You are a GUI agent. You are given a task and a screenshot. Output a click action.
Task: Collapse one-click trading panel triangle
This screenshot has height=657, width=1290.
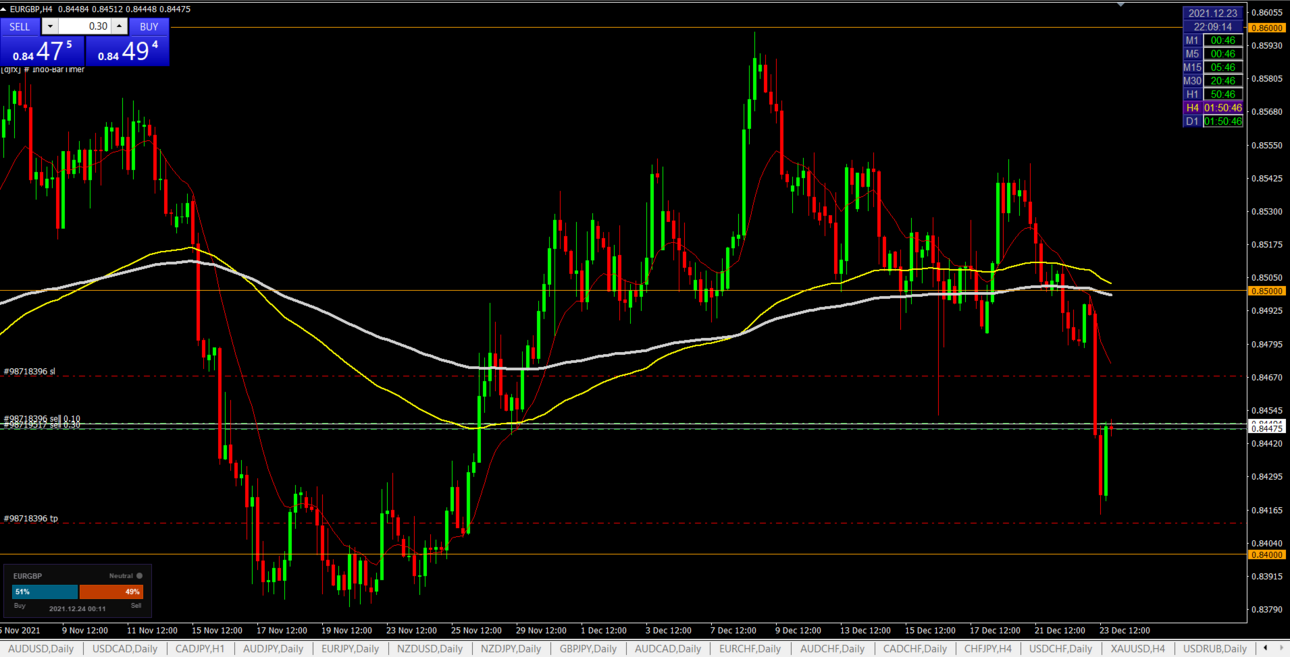tap(4, 9)
